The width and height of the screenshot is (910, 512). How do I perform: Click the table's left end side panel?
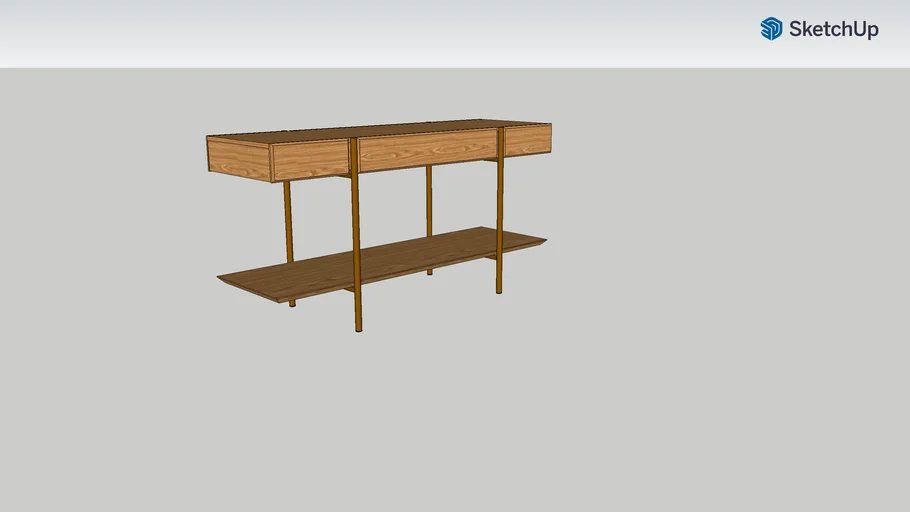click(238, 158)
